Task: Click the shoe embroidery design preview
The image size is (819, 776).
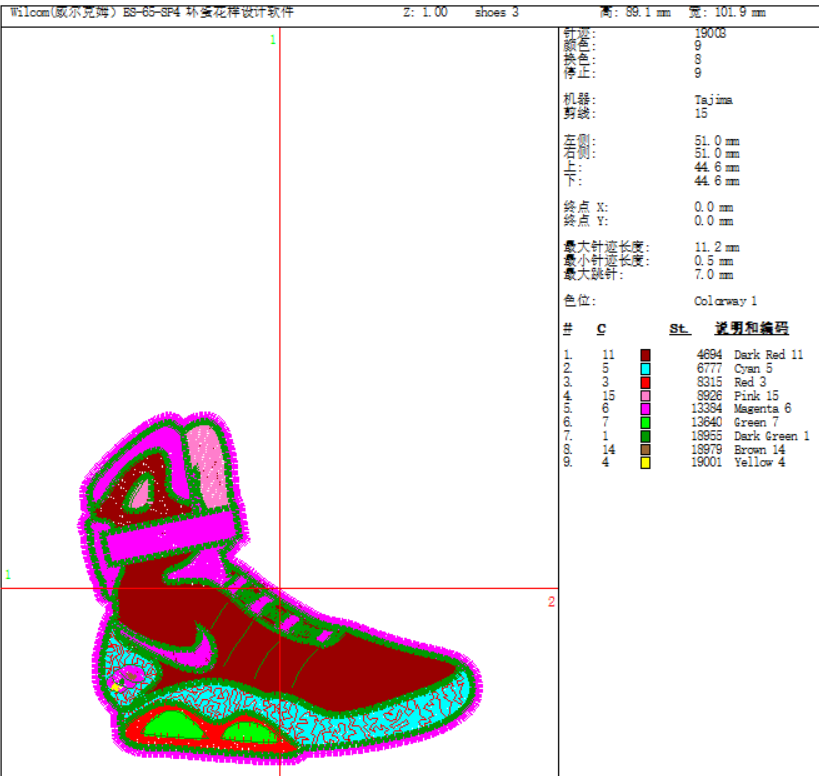Action: [x=280, y=587]
